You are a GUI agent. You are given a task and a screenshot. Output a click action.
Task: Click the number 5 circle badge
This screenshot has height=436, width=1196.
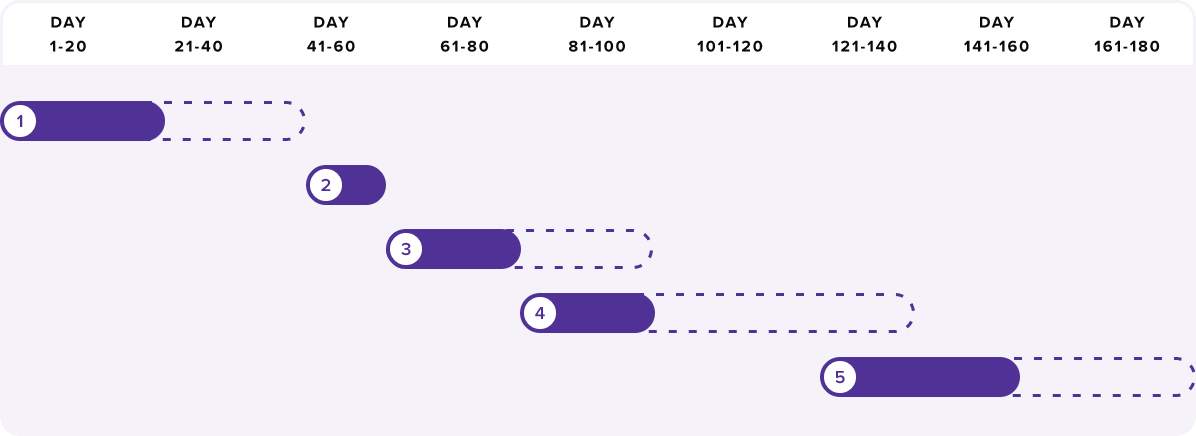[x=840, y=377]
